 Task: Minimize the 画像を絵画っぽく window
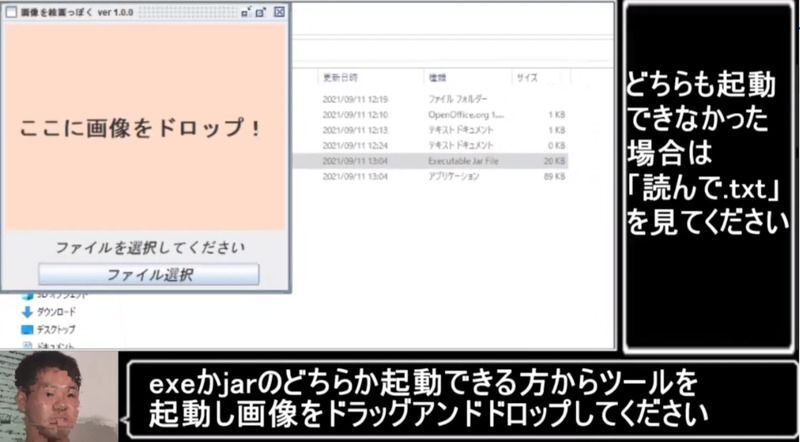point(246,12)
